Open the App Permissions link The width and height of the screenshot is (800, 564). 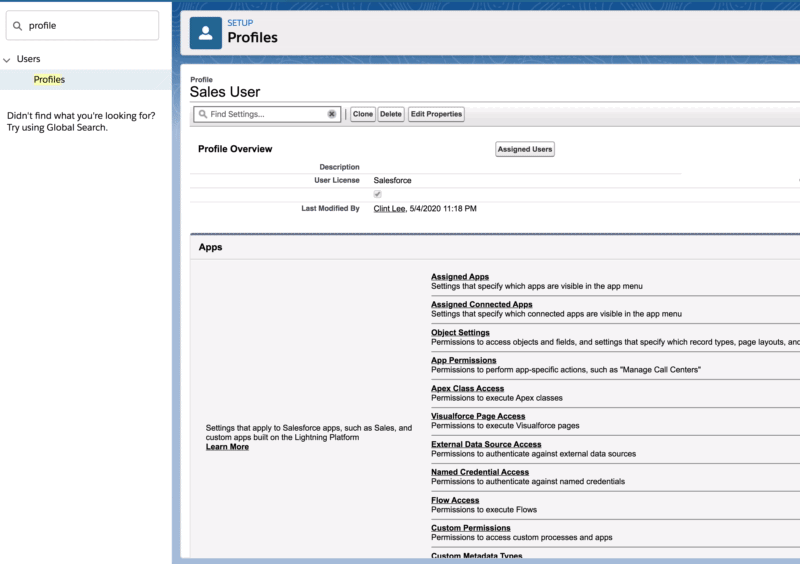tap(463, 360)
